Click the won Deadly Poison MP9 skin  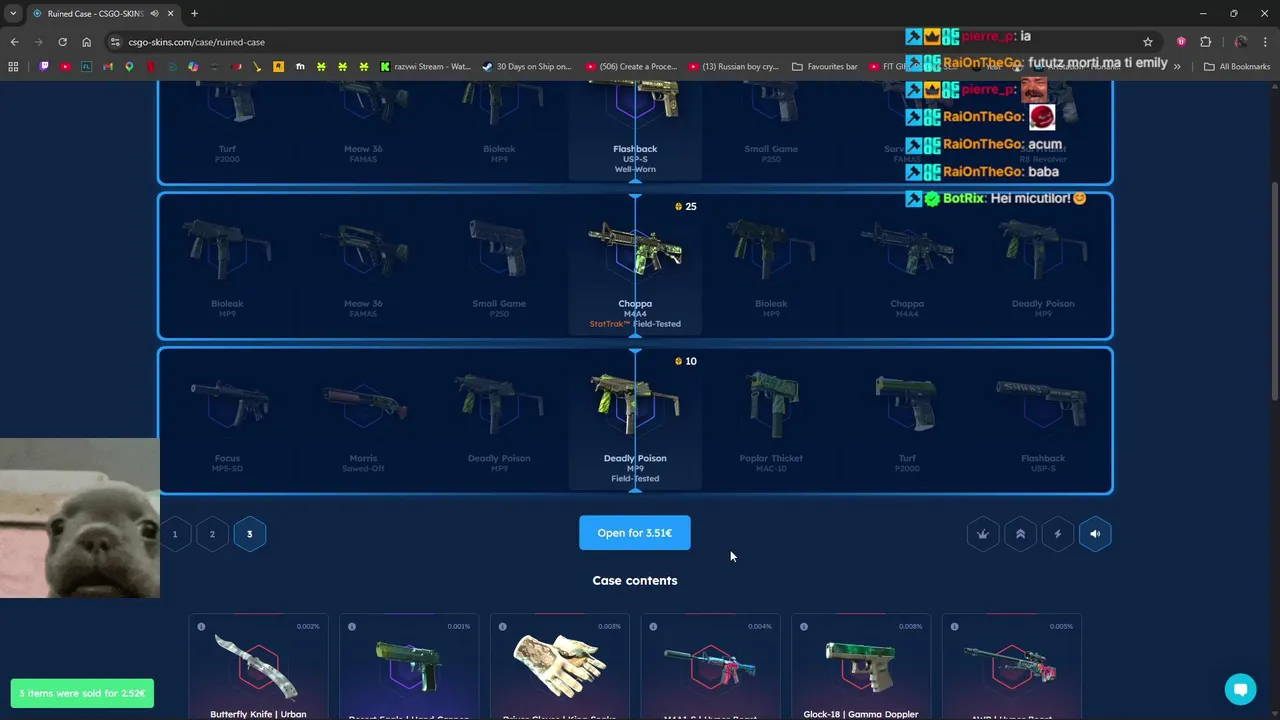(x=635, y=403)
